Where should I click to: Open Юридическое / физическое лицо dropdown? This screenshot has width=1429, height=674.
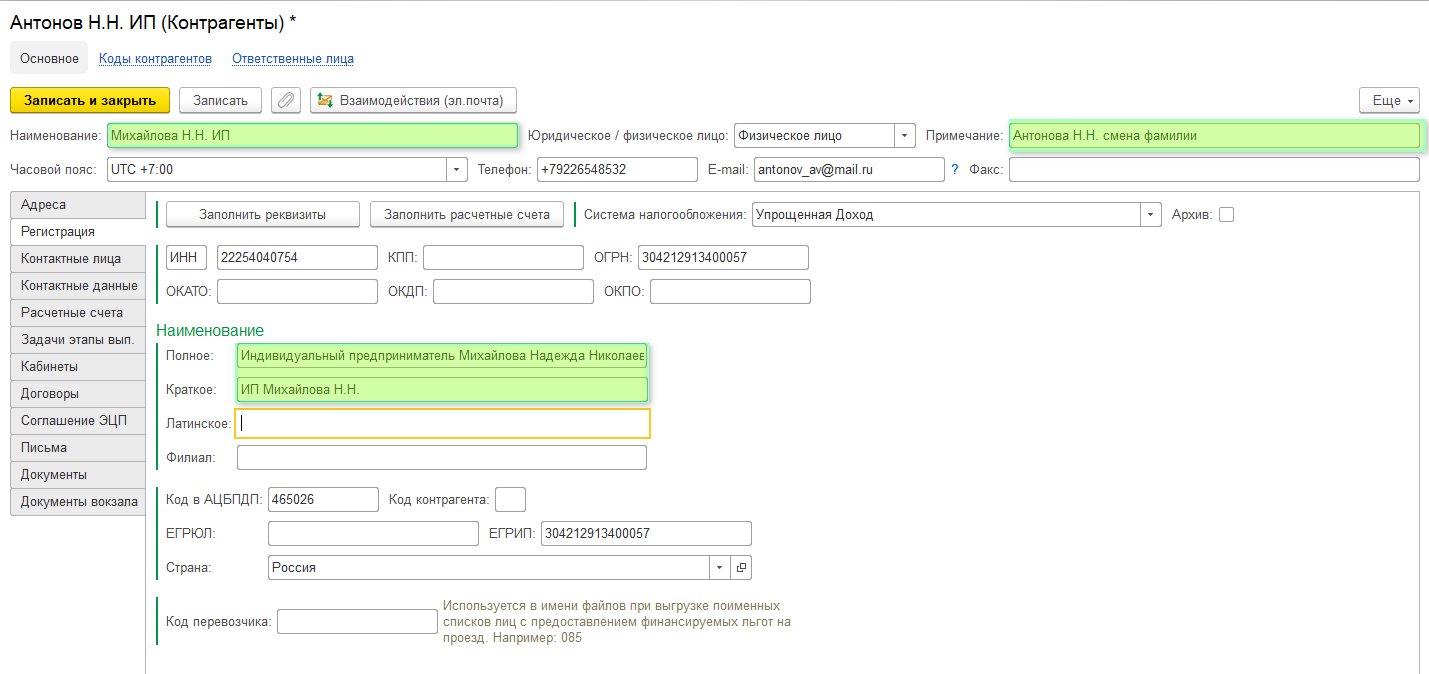(x=904, y=136)
